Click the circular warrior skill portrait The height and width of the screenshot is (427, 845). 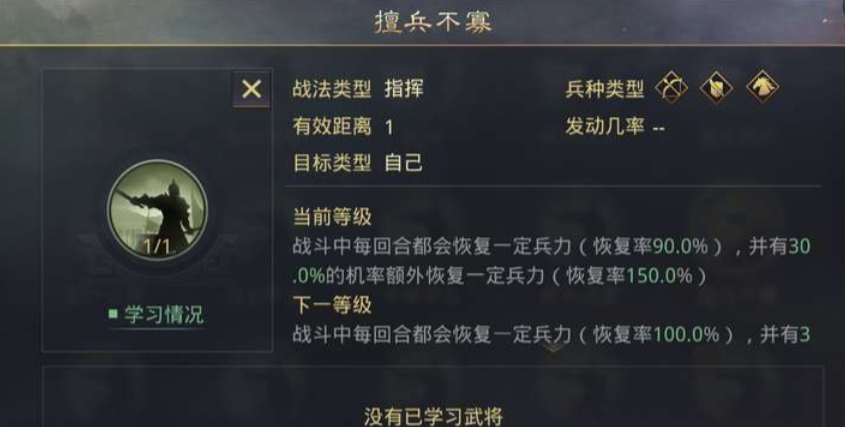tap(158, 210)
